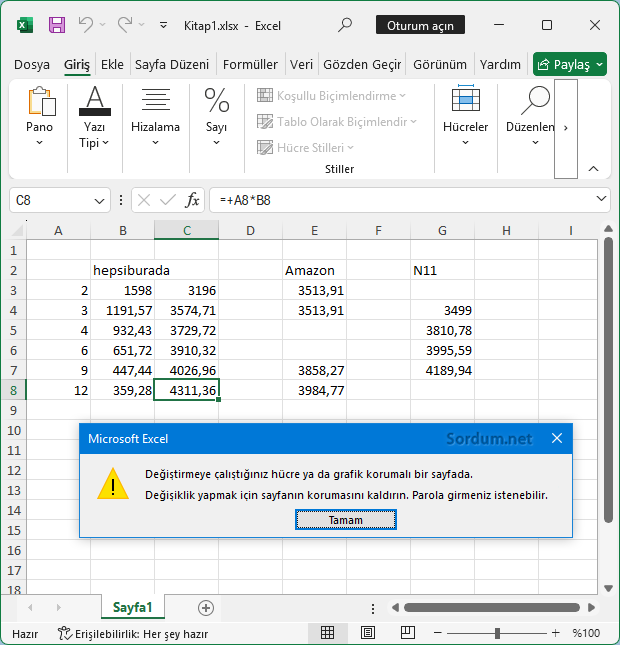Click the Oturum açın sign-in button
Image resolution: width=620 pixels, height=645 pixels.
[x=420, y=26]
